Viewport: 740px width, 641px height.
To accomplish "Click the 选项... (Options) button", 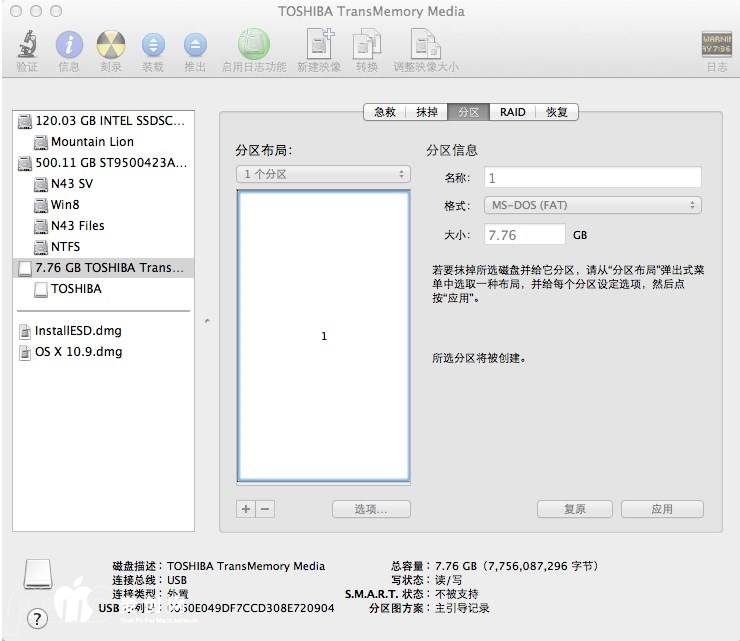I will tap(369, 509).
